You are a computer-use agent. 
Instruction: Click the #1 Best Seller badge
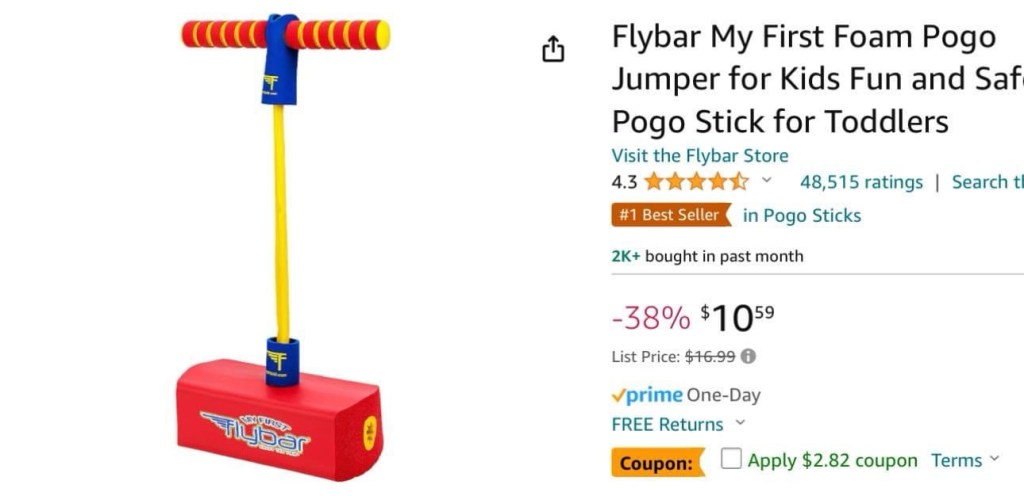(x=669, y=215)
